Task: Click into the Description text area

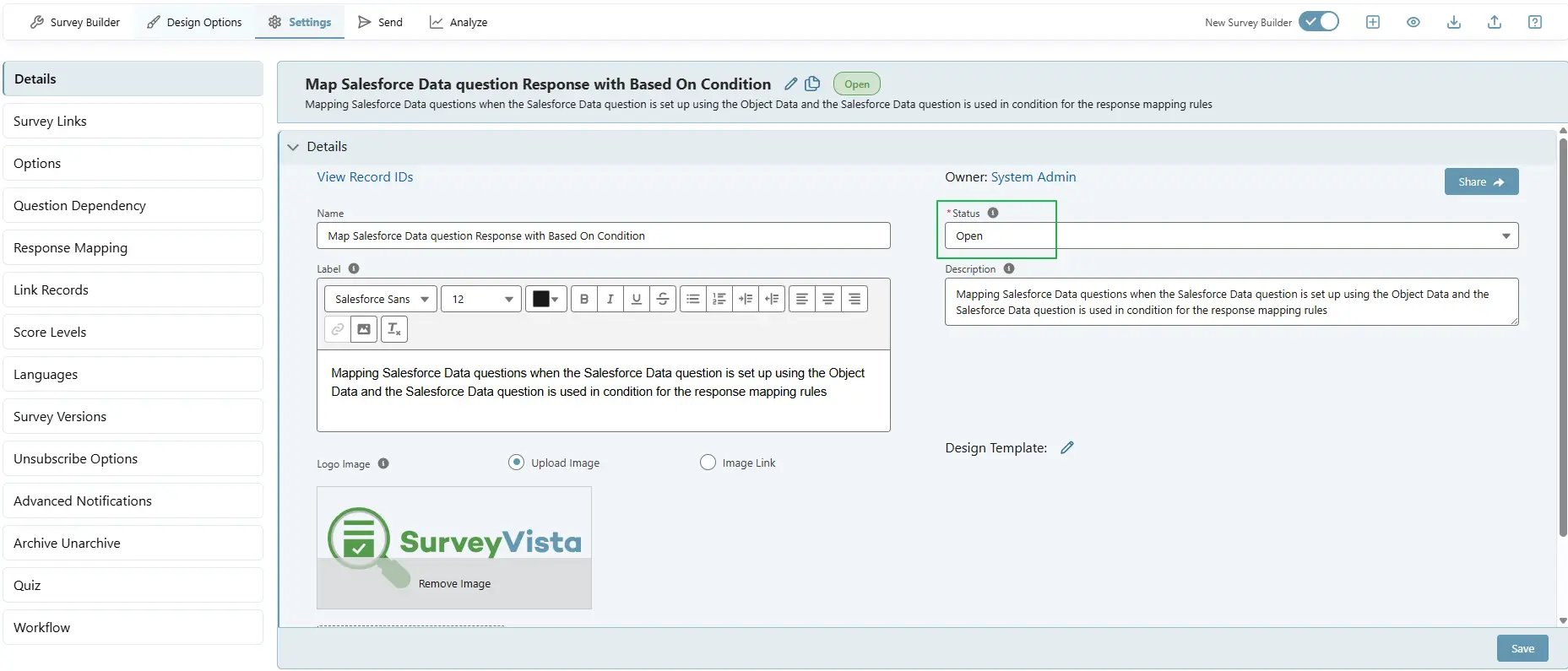Action: pos(1231,301)
